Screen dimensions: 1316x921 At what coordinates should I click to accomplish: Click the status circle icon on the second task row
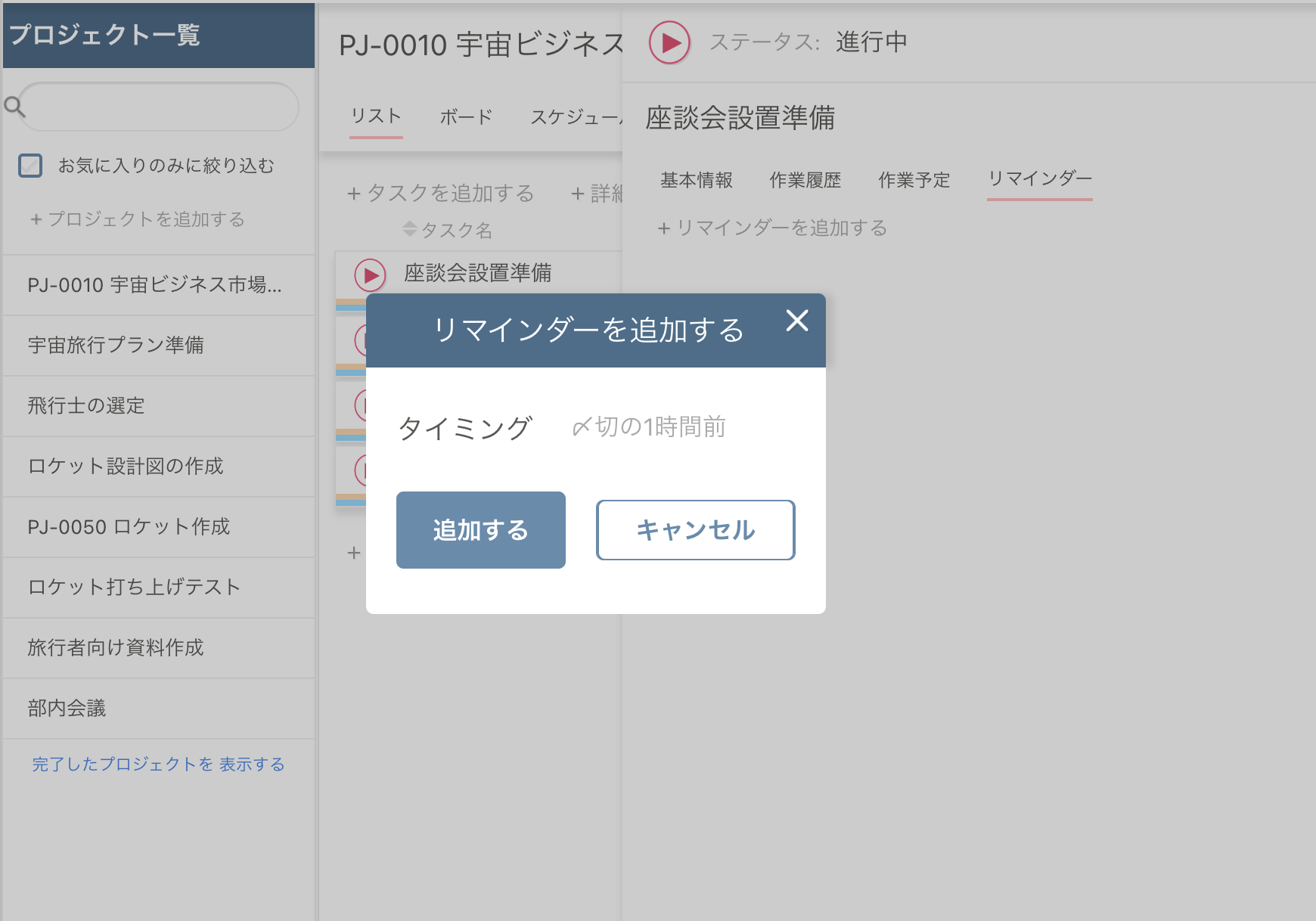pos(368,340)
